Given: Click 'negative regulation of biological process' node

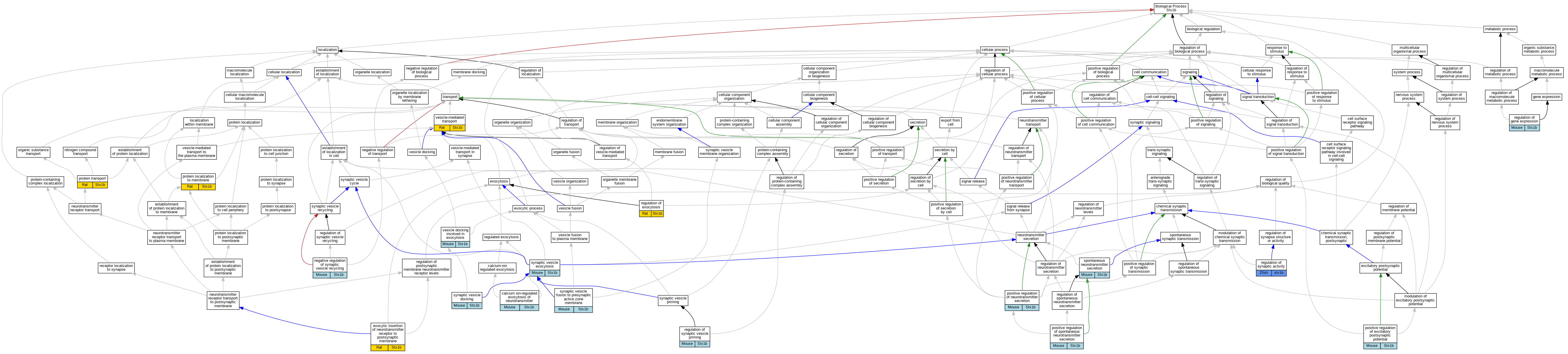Looking at the screenshot, I should [421, 72].
